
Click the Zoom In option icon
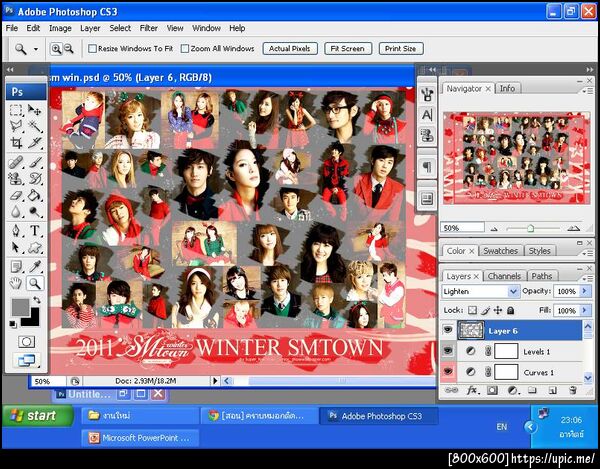(56, 49)
